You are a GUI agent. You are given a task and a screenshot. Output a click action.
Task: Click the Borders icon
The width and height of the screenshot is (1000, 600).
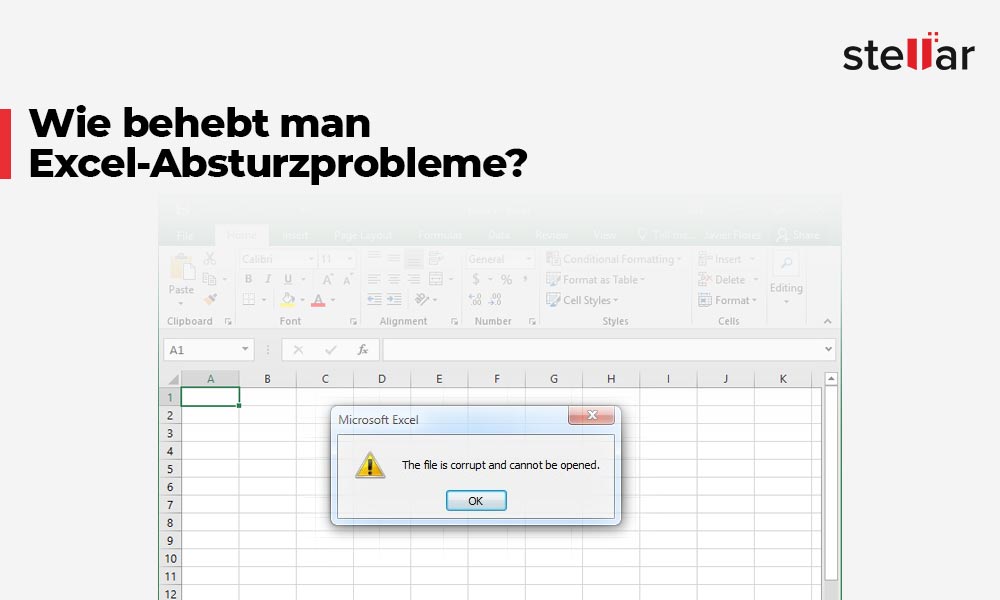tap(249, 299)
